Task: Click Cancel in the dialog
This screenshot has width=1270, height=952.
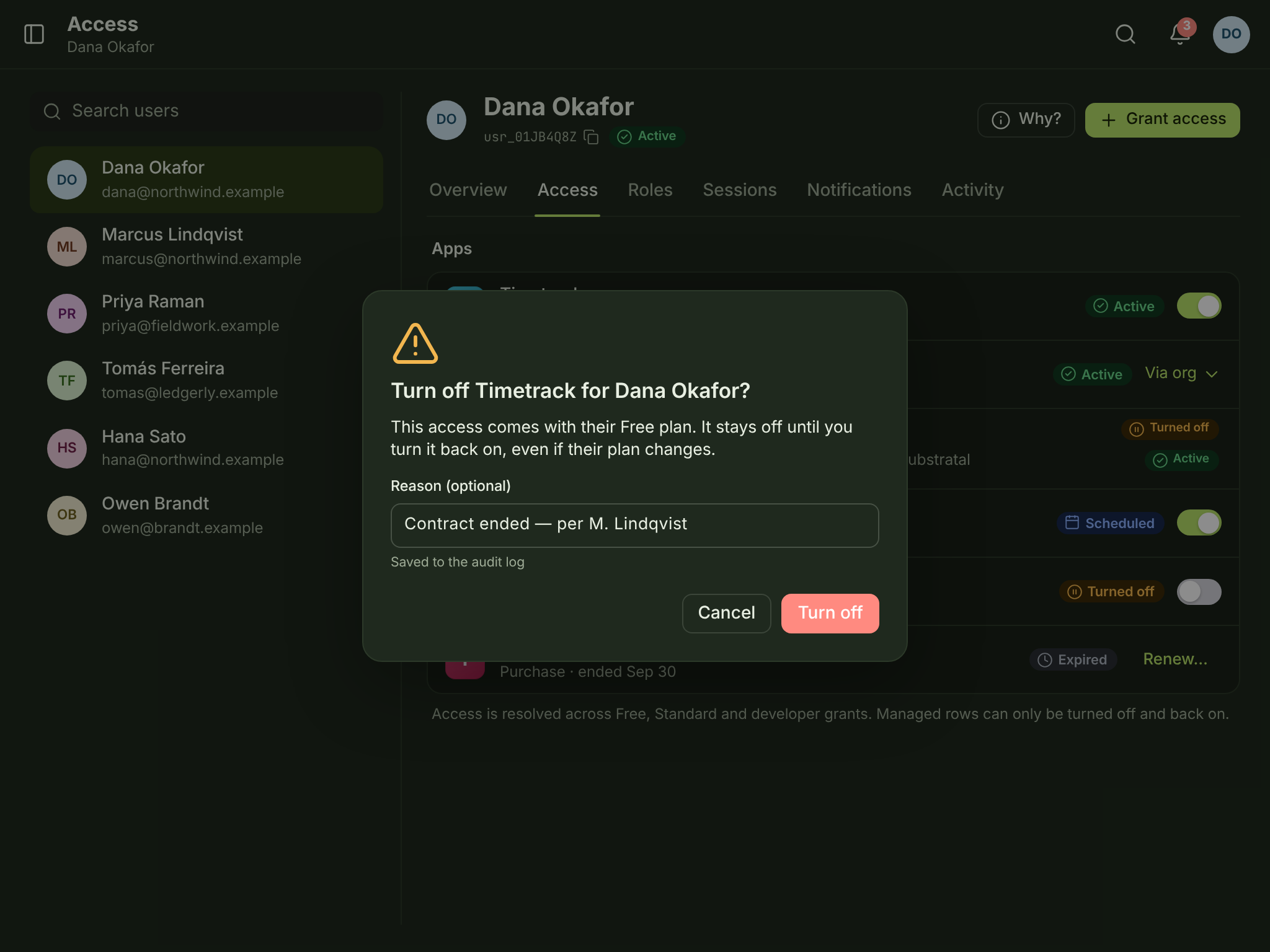Action: point(726,613)
